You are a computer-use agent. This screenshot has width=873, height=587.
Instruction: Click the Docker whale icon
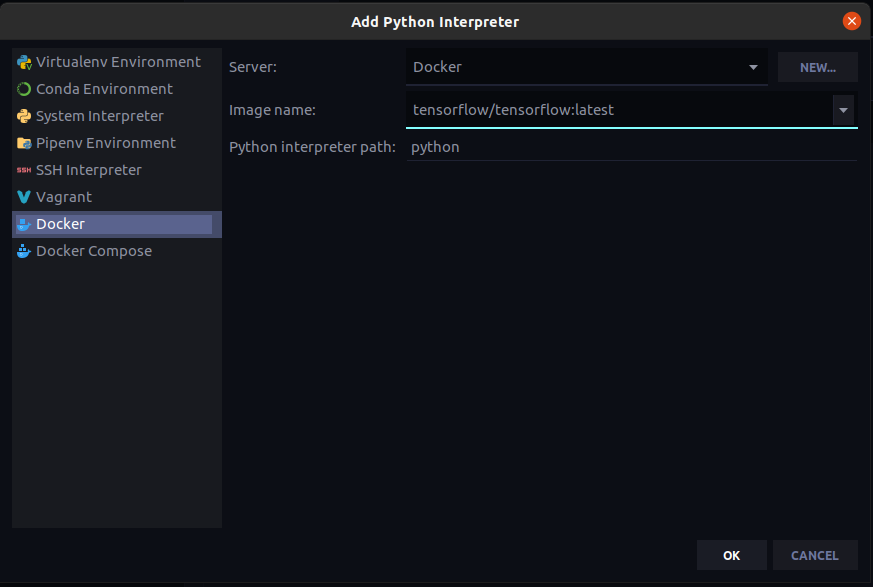(24, 224)
